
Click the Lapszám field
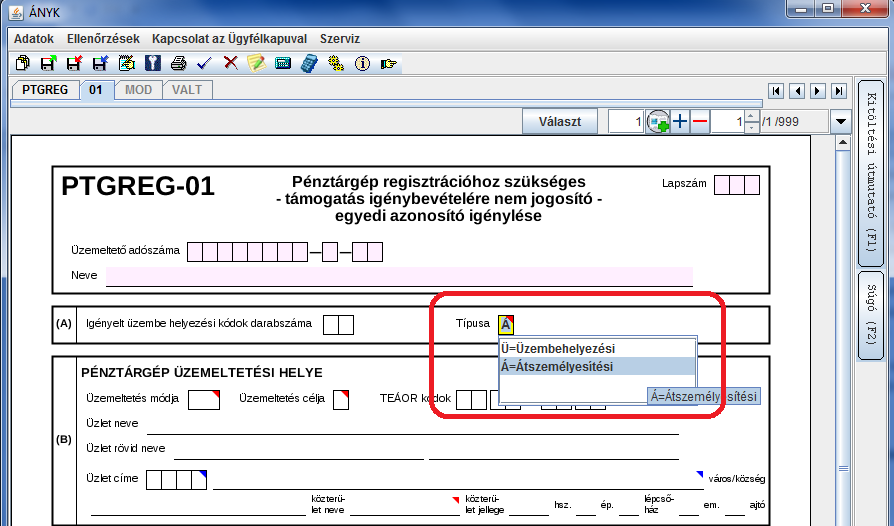[x=737, y=185]
